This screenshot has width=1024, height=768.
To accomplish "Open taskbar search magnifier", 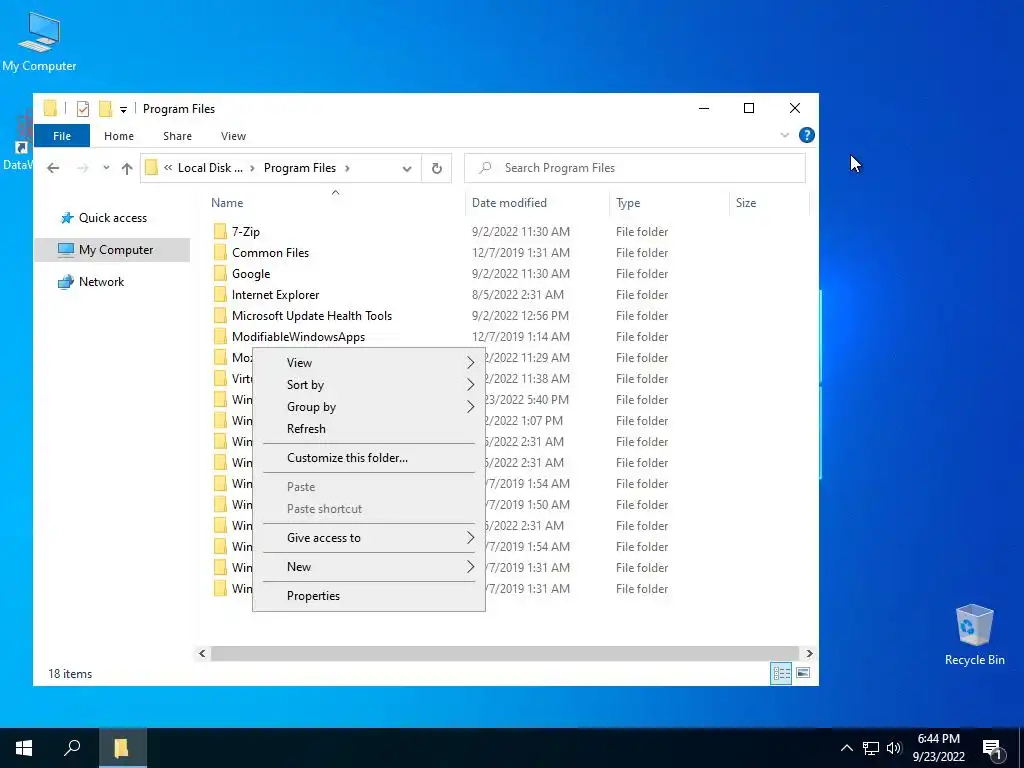I will (72, 748).
